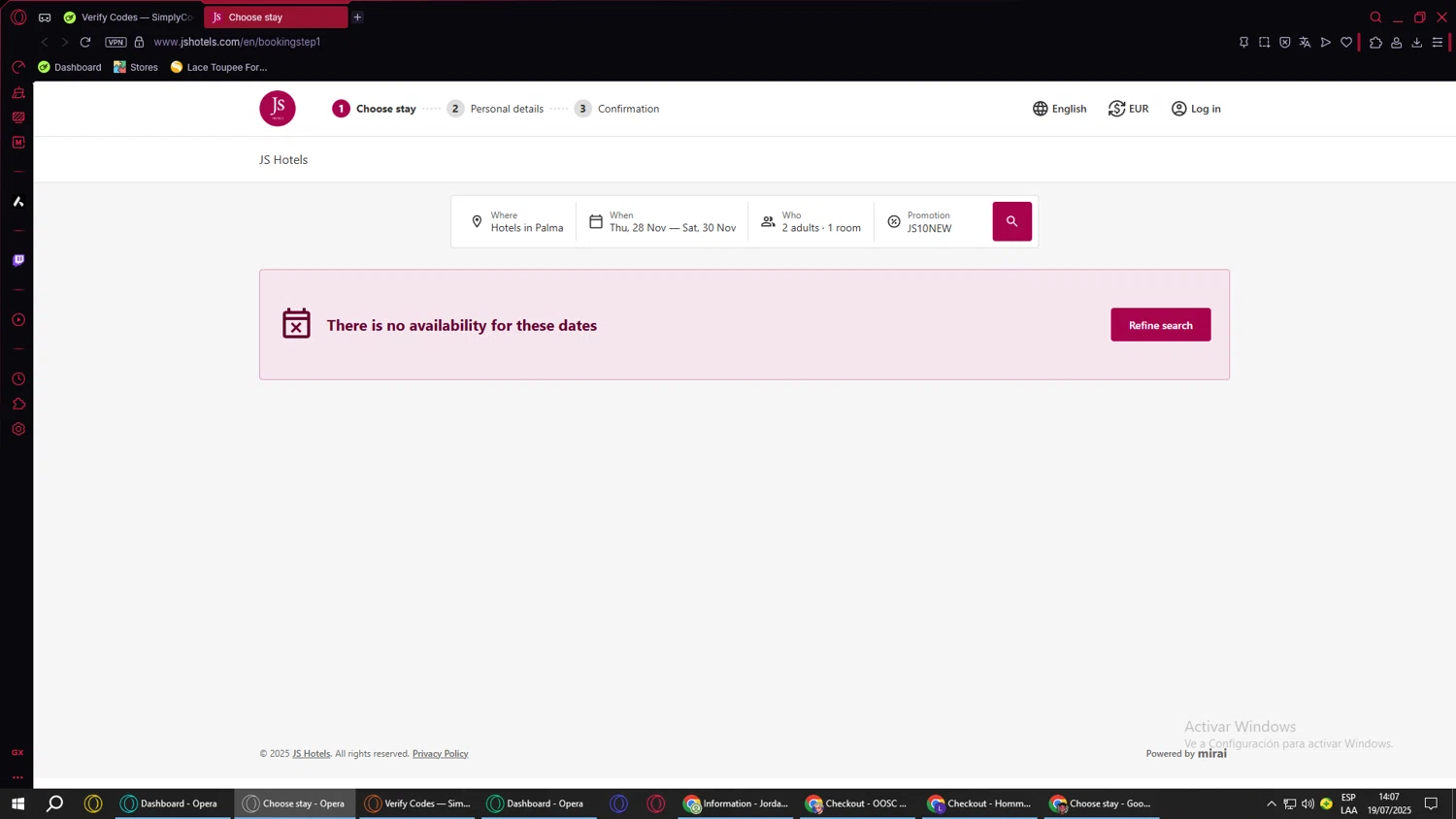Open Extensions cube icon in sidebar
The image size is (1456, 819).
18,404
